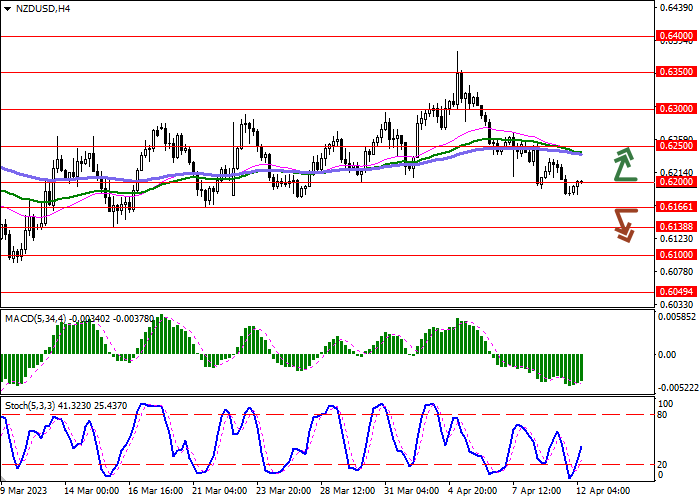Click the green upward zigzag arrow

coord(625,164)
